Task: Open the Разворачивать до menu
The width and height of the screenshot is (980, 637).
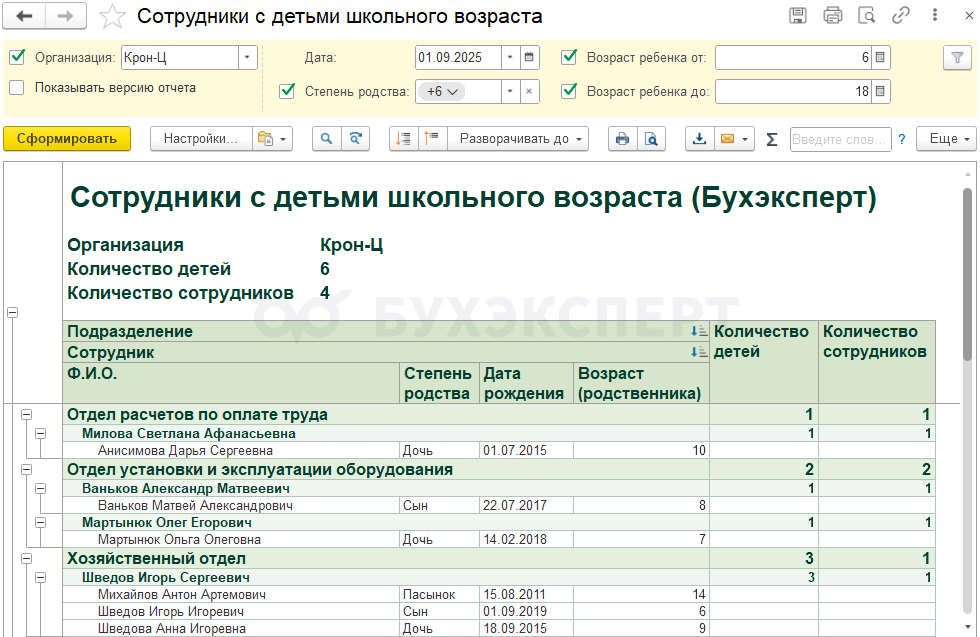Action: point(520,139)
